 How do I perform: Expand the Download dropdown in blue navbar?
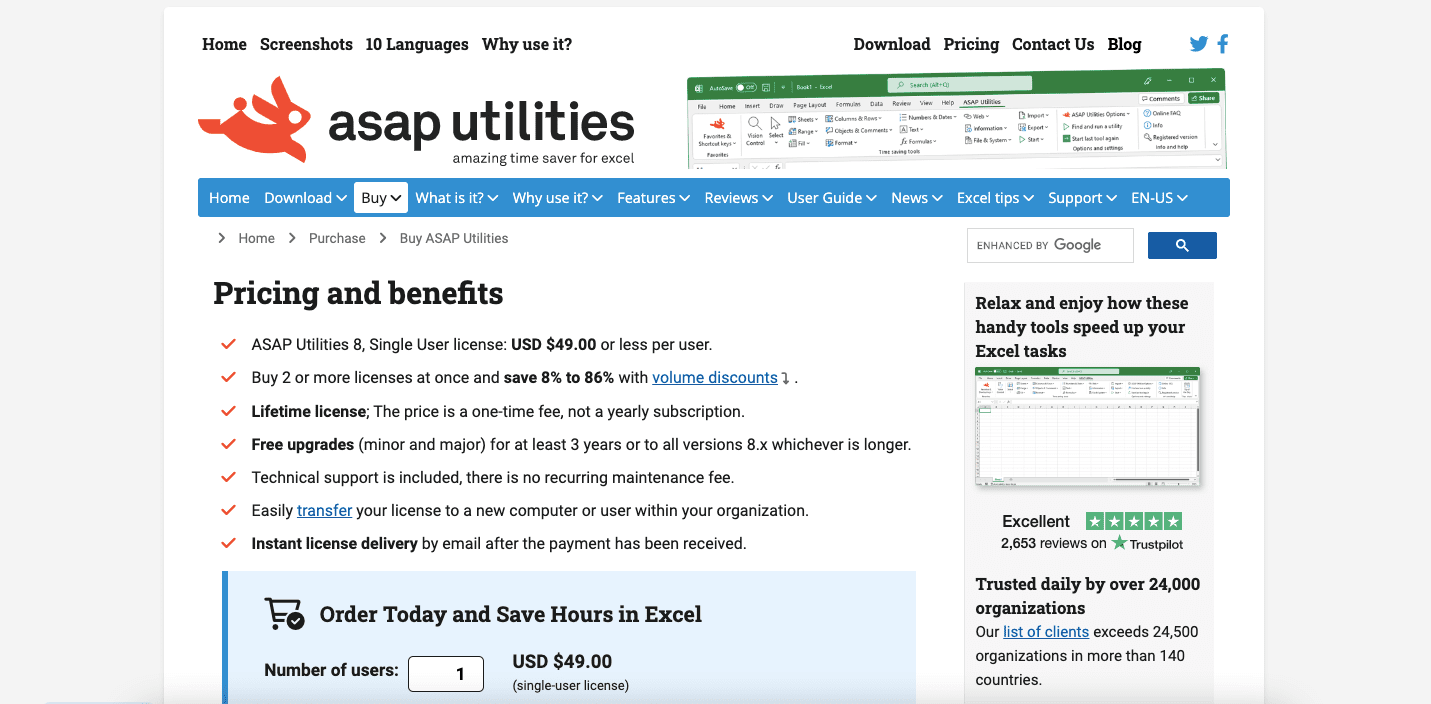[305, 198]
